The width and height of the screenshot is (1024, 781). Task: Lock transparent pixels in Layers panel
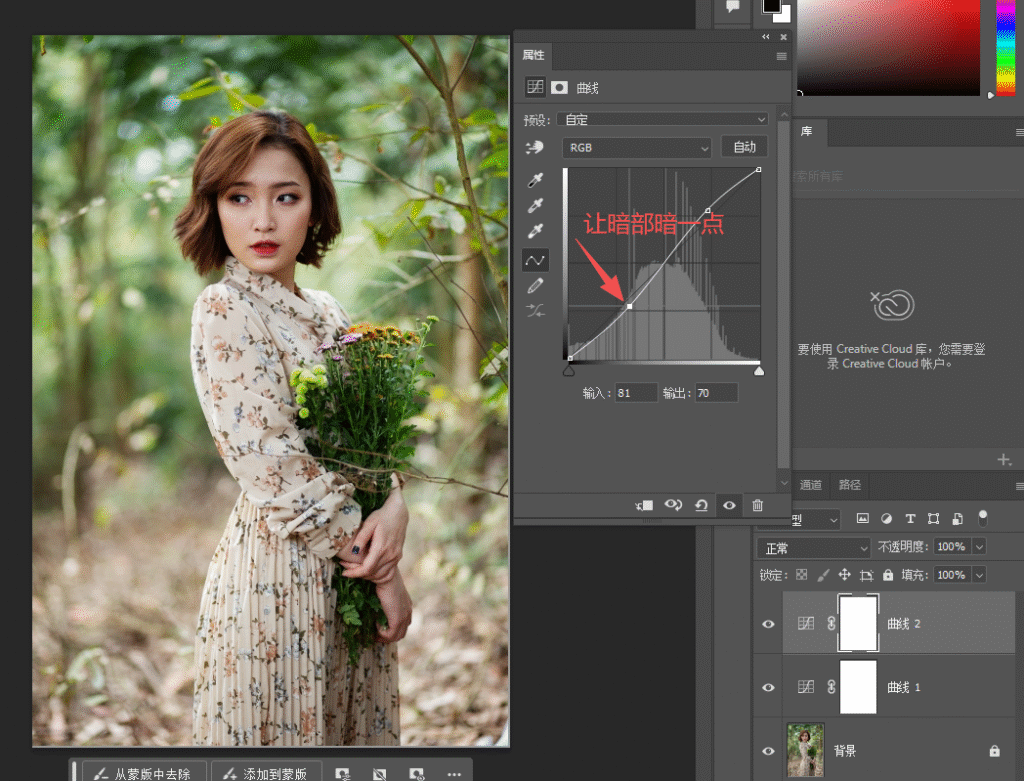click(x=802, y=575)
